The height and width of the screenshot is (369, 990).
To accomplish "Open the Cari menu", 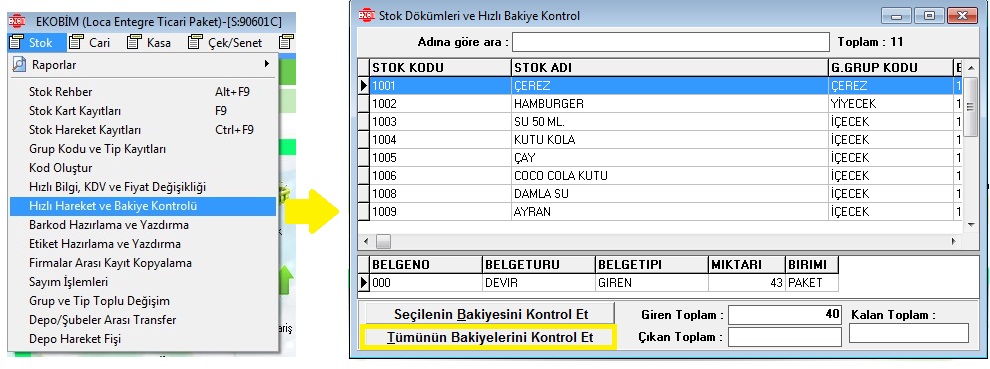I will [90, 43].
